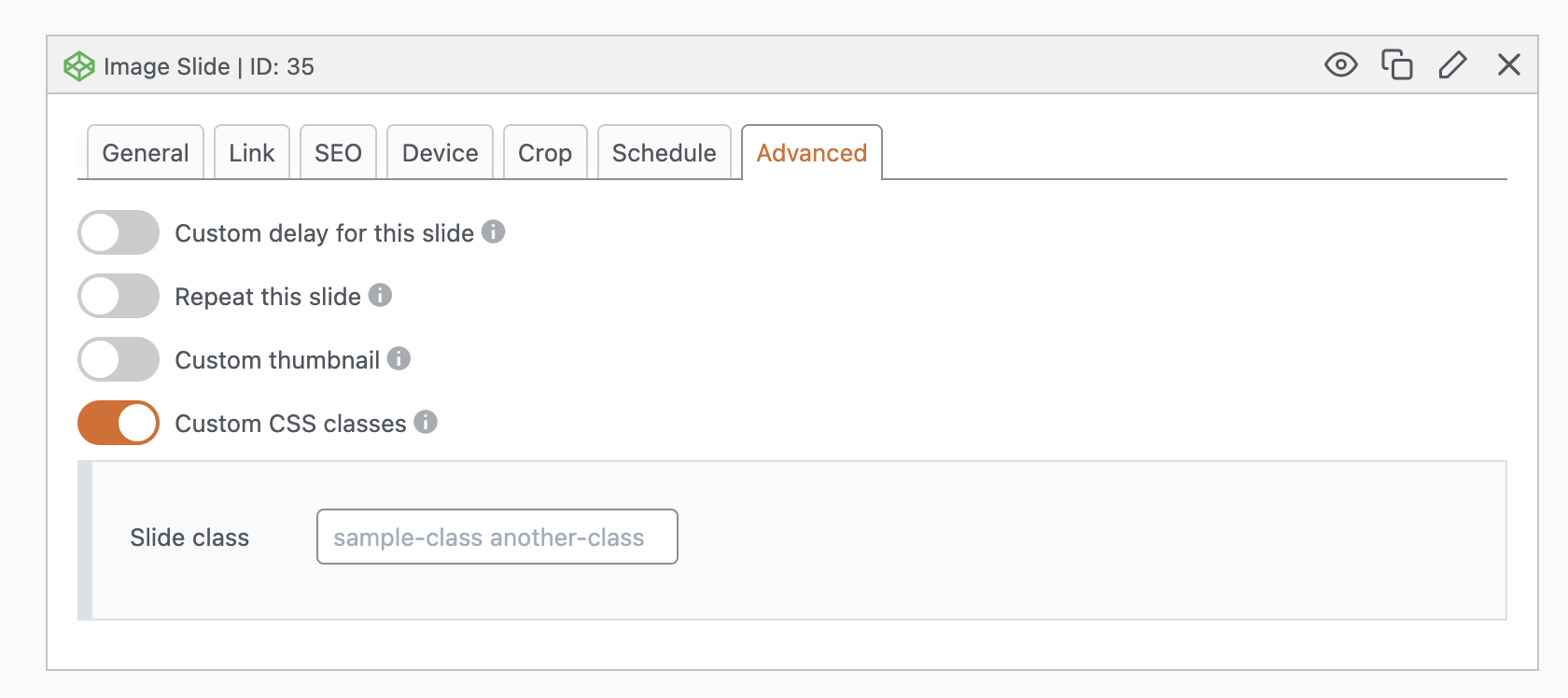Focus the Slide class input field
Screen dimensions: 1568x698
click(x=497, y=537)
